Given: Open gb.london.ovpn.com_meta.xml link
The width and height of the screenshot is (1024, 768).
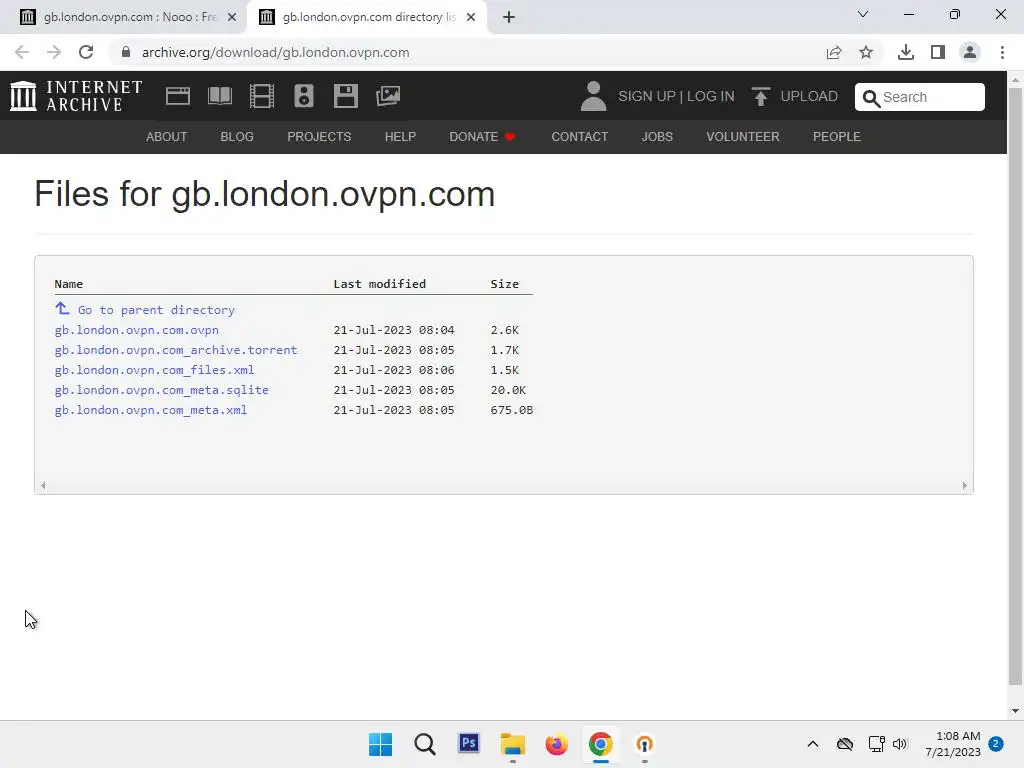Looking at the screenshot, I should pyautogui.click(x=151, y=410).
